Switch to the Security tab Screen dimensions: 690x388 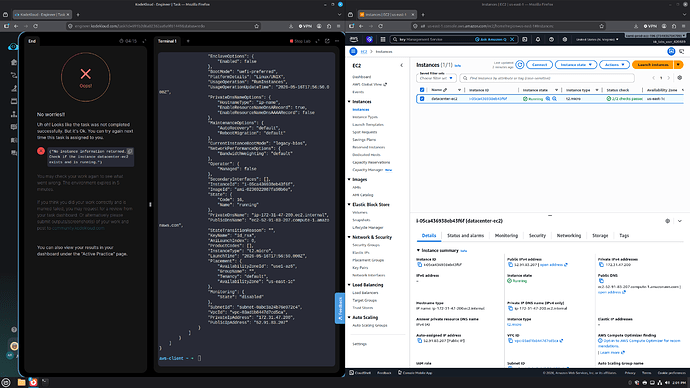coord(537,236)
